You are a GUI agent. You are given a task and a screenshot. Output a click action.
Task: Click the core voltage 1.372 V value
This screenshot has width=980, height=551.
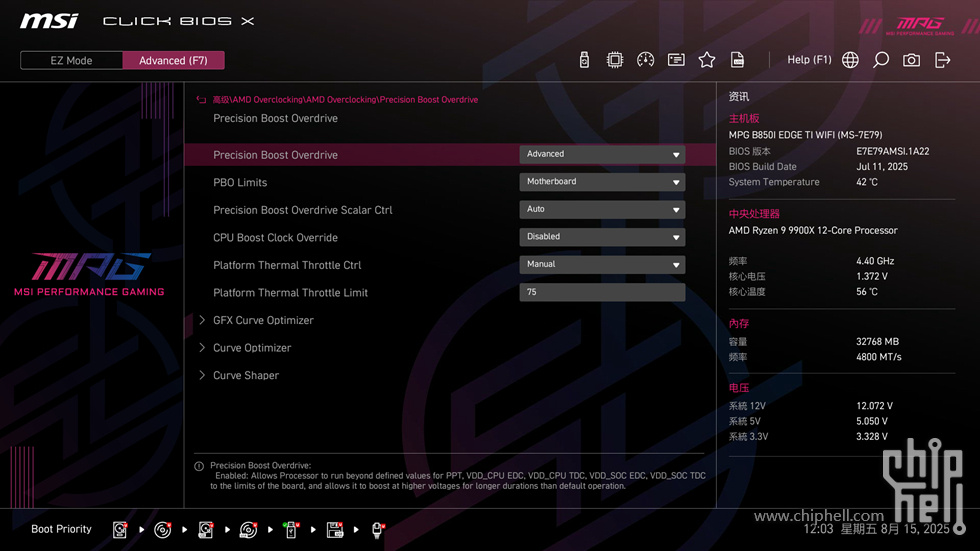click(872, 276)
